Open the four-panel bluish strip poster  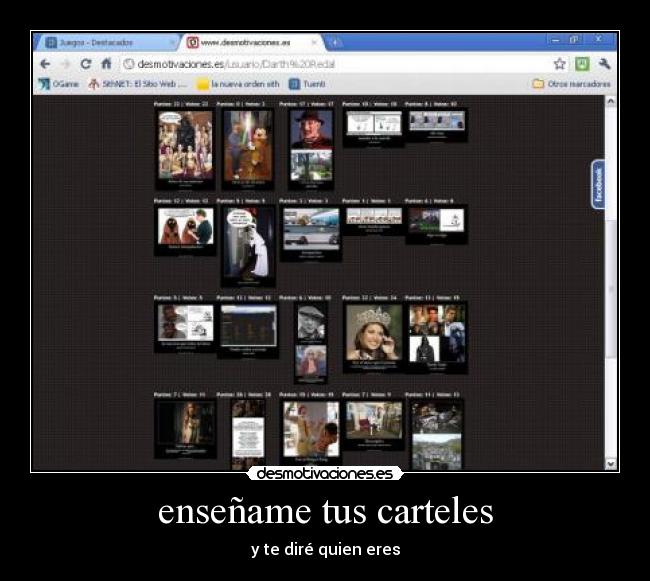pyautogui.click(x=437, y=125)
